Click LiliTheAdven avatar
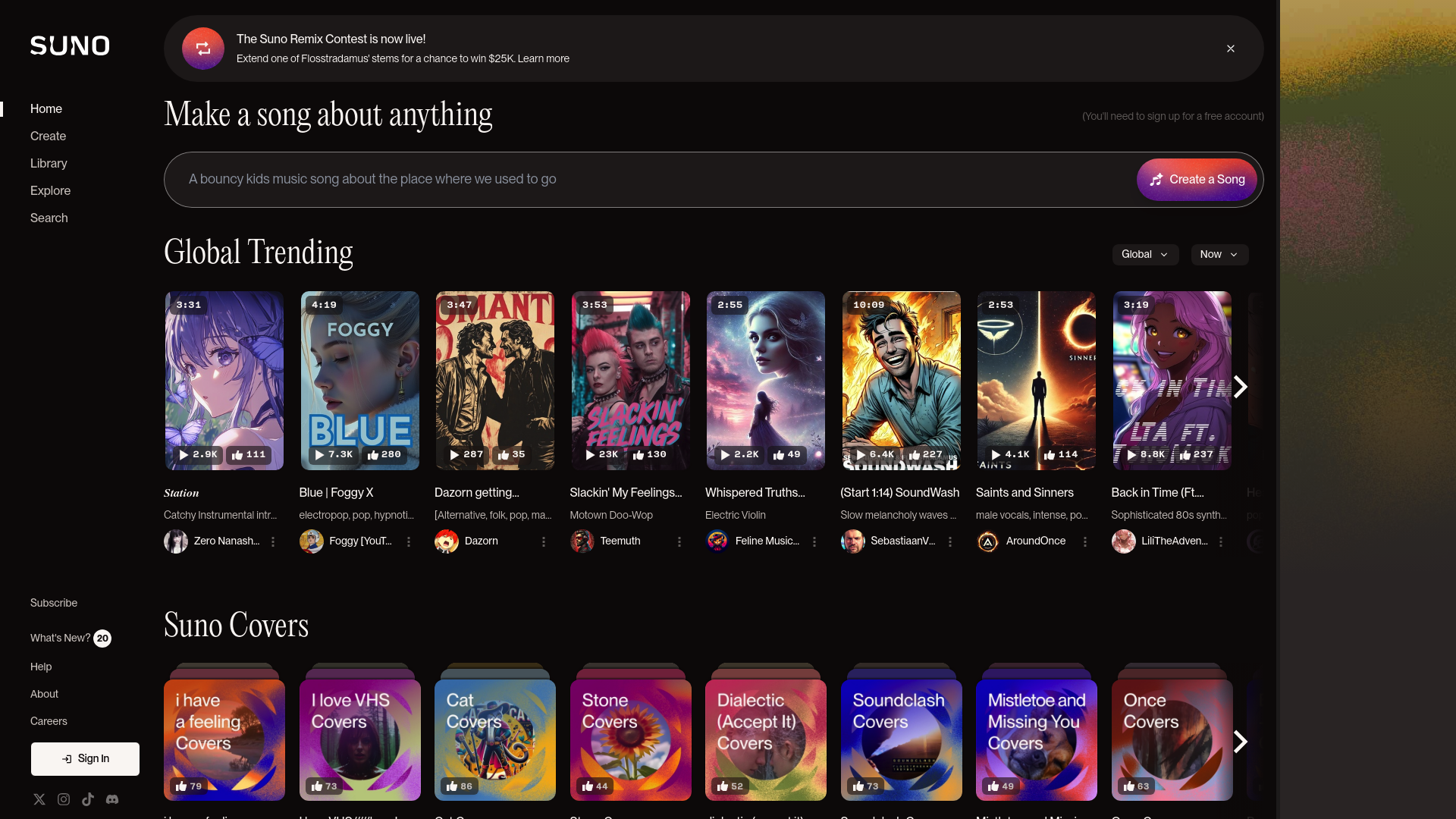 [1124, 541]
